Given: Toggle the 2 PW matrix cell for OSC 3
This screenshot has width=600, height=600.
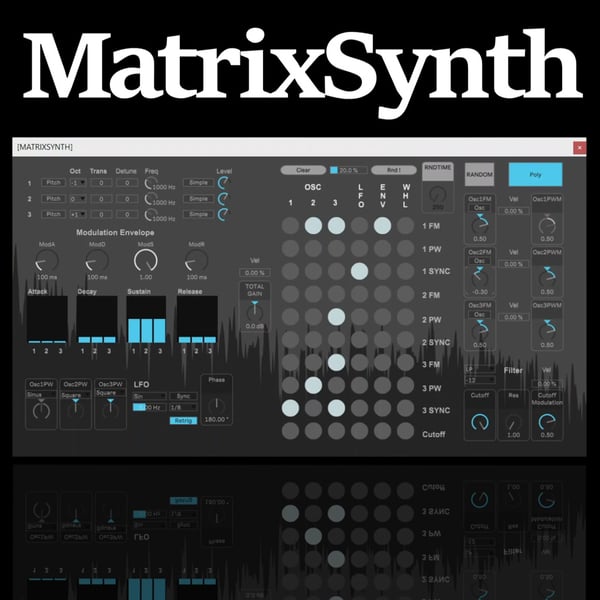Looking at the screenshot, I should coord(336,317).
